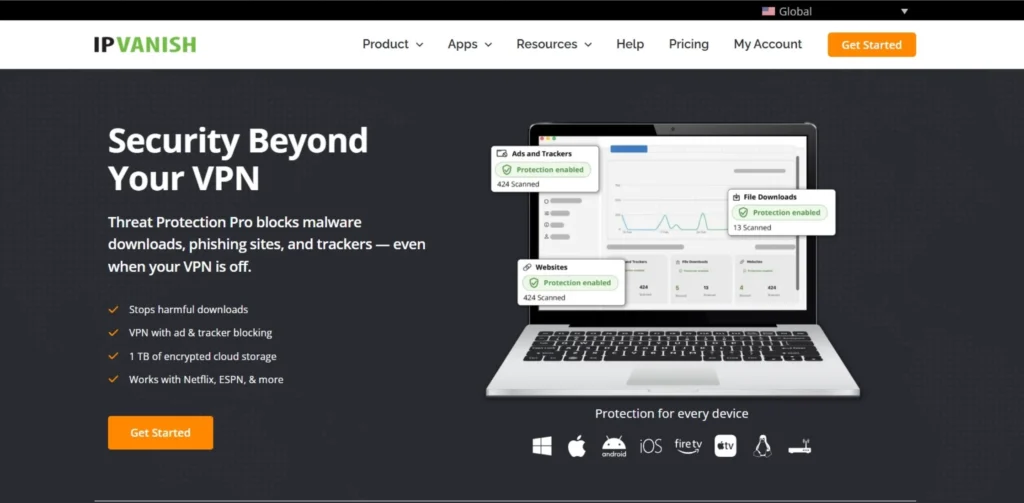Click File Downloads Protection enabled badge
Image resolution: width=1024 pixels, height=503 pixels.
click(780, 212)
